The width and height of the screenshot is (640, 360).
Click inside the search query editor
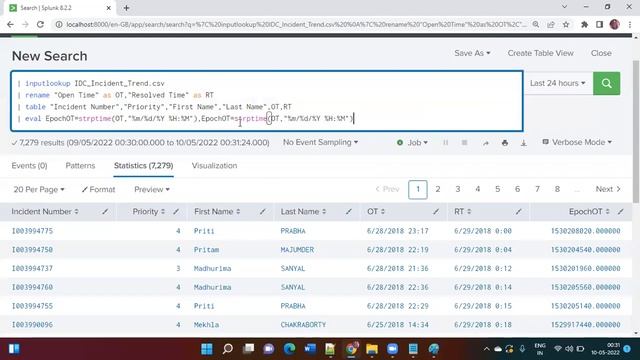click(x=267, y=101)
